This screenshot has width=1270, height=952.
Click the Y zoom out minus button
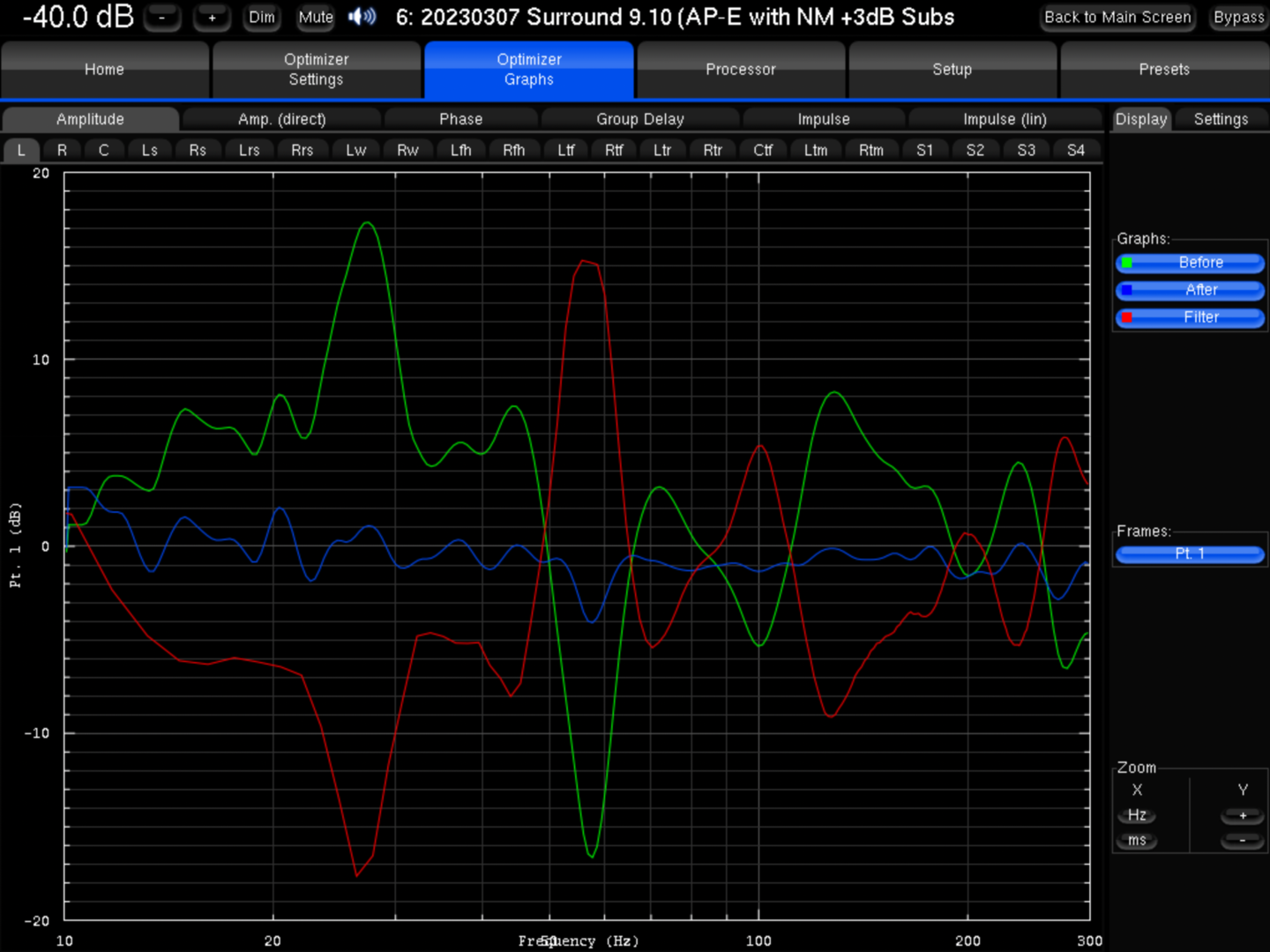pos(1242,841)
